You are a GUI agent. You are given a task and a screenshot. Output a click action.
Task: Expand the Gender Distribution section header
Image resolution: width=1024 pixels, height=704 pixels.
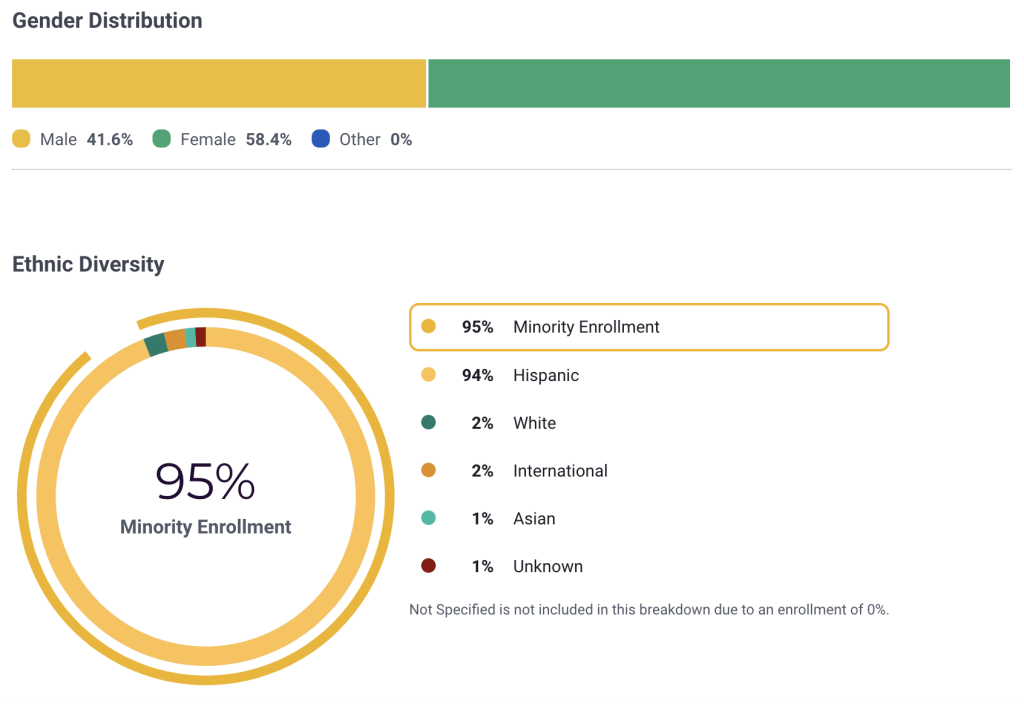click(106, 20)
